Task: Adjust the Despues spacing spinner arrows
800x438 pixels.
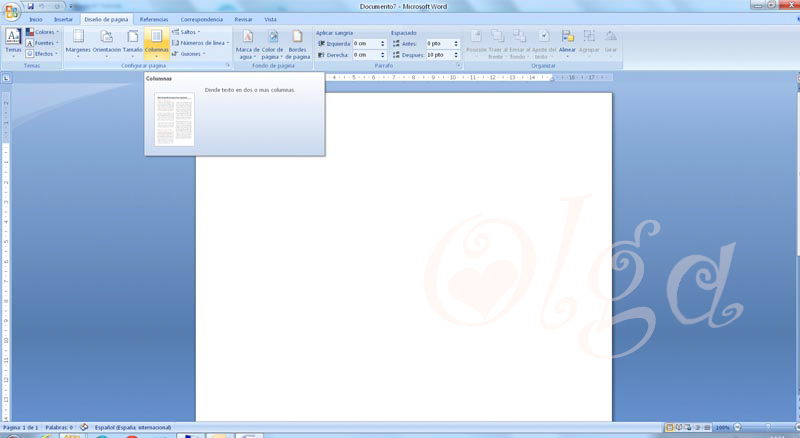Action: pyautogui.click(x=456, y=55)
